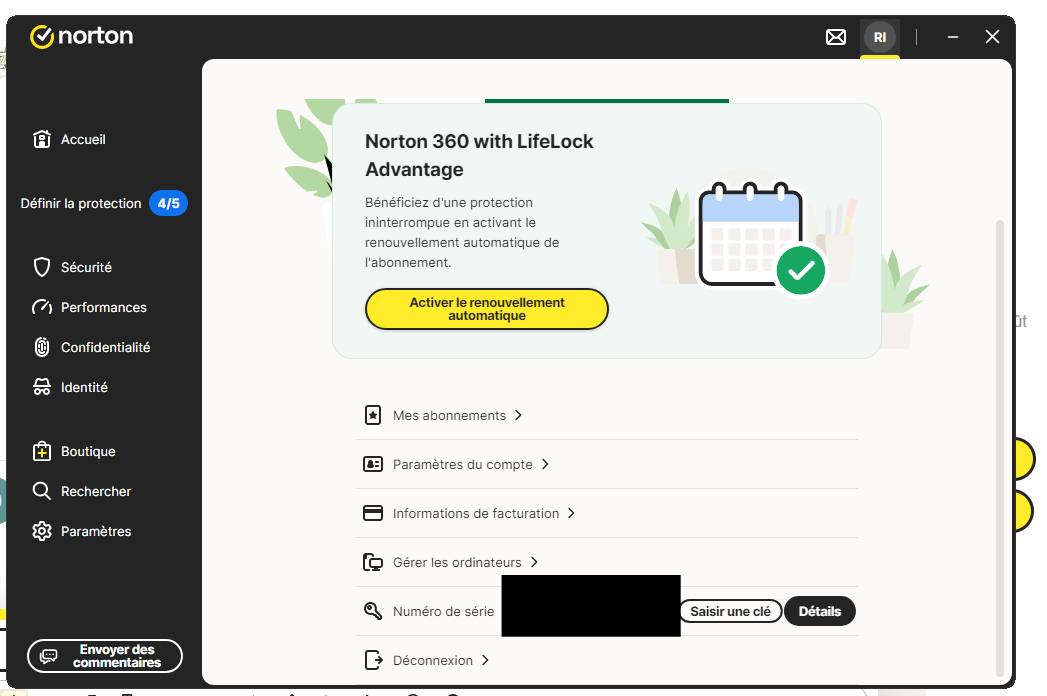Click Activer le renouvellement automatique button

click(x=487, y=309)
